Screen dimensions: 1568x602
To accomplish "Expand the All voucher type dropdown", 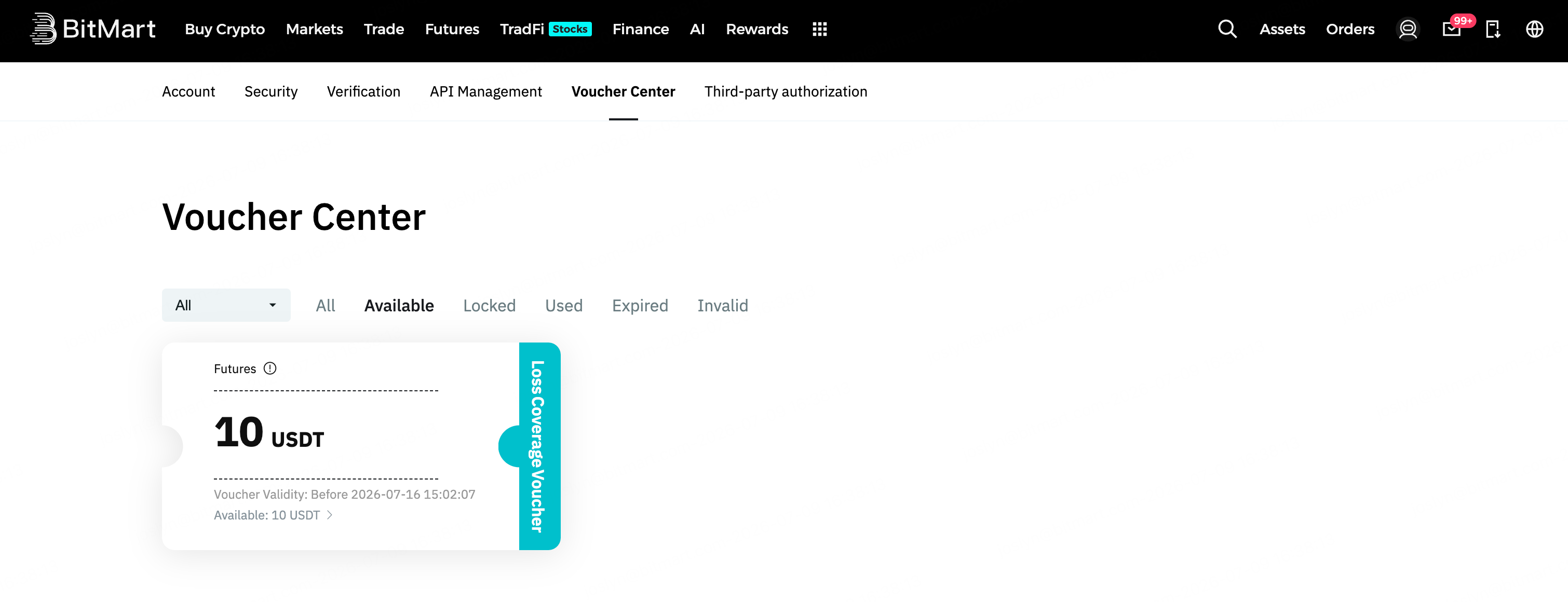I will point(226,305).
